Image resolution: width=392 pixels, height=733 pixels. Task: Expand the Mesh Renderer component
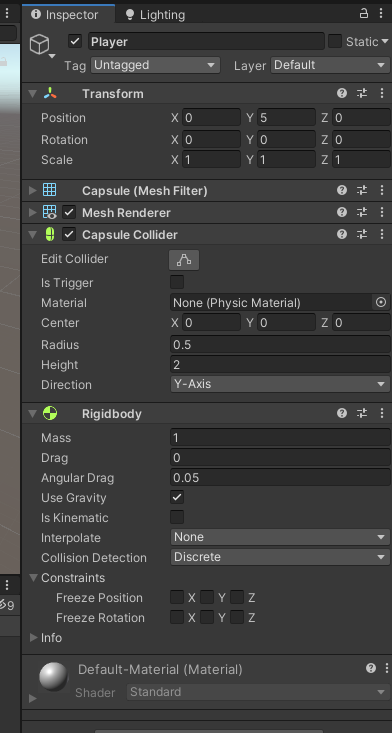click(x=32, y=213)
